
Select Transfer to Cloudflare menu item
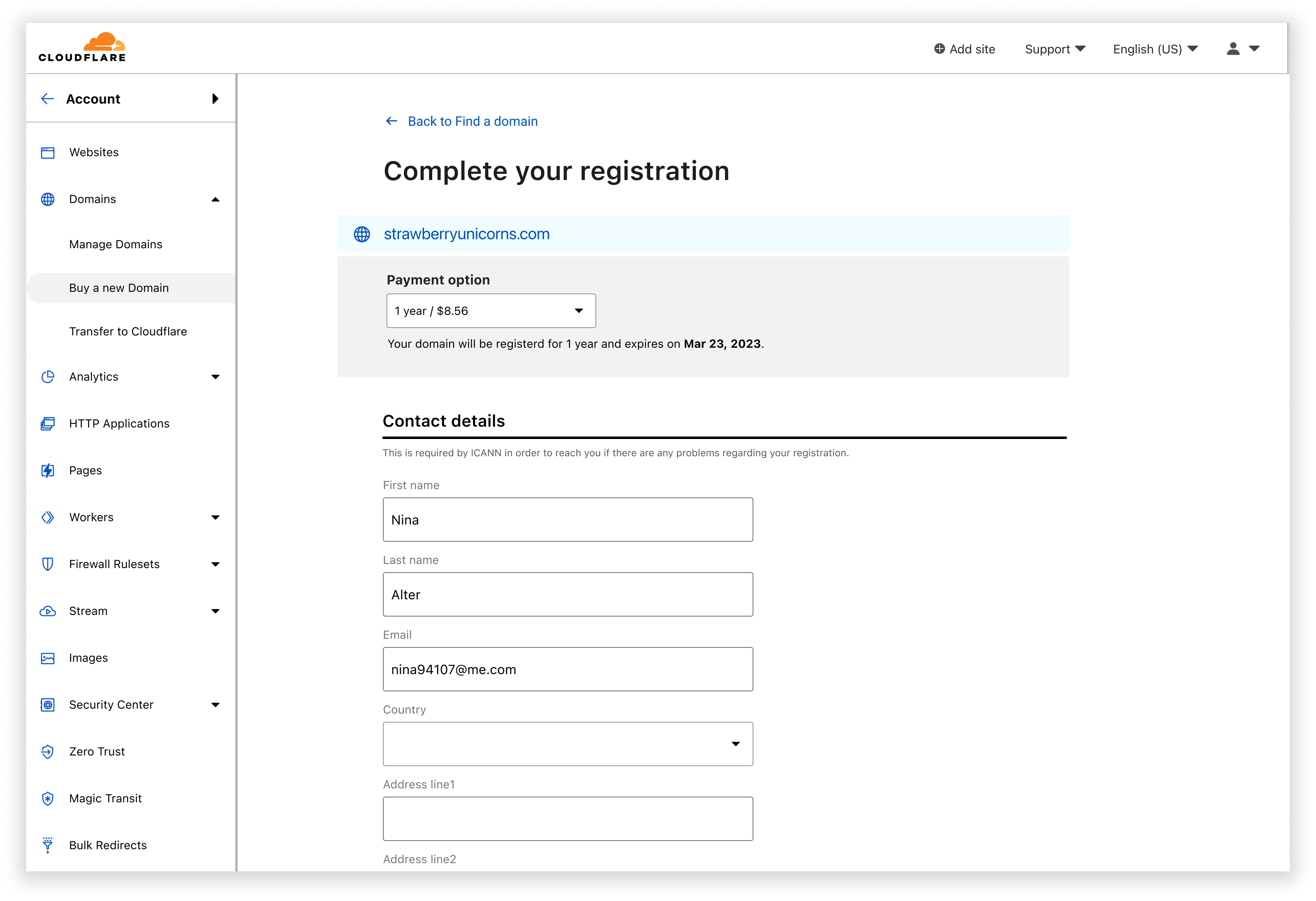pyautogui.click(x=128, y=332)
